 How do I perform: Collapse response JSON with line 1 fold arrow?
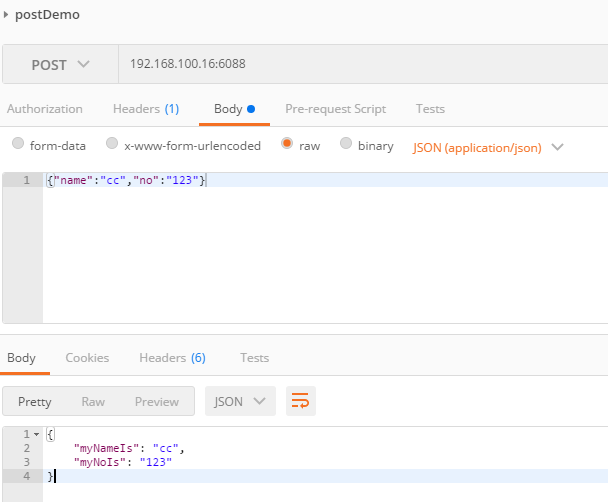[x=37, y=434]
